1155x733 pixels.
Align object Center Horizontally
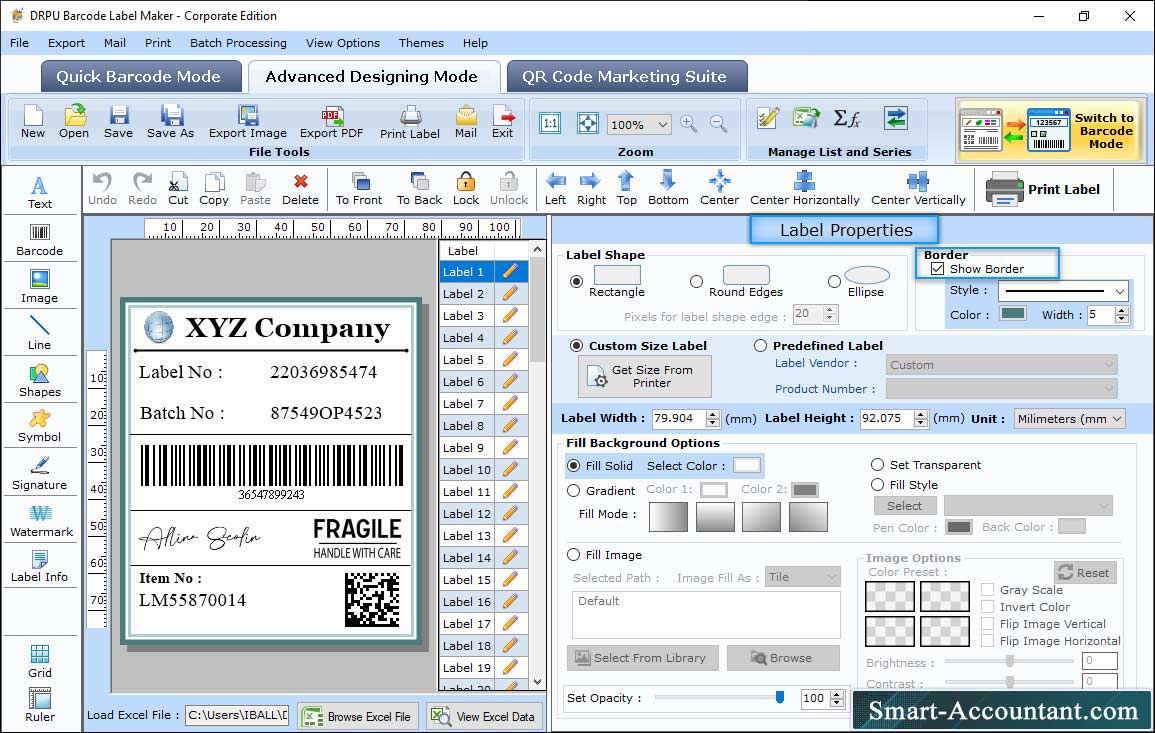click(x=804, y=189)
